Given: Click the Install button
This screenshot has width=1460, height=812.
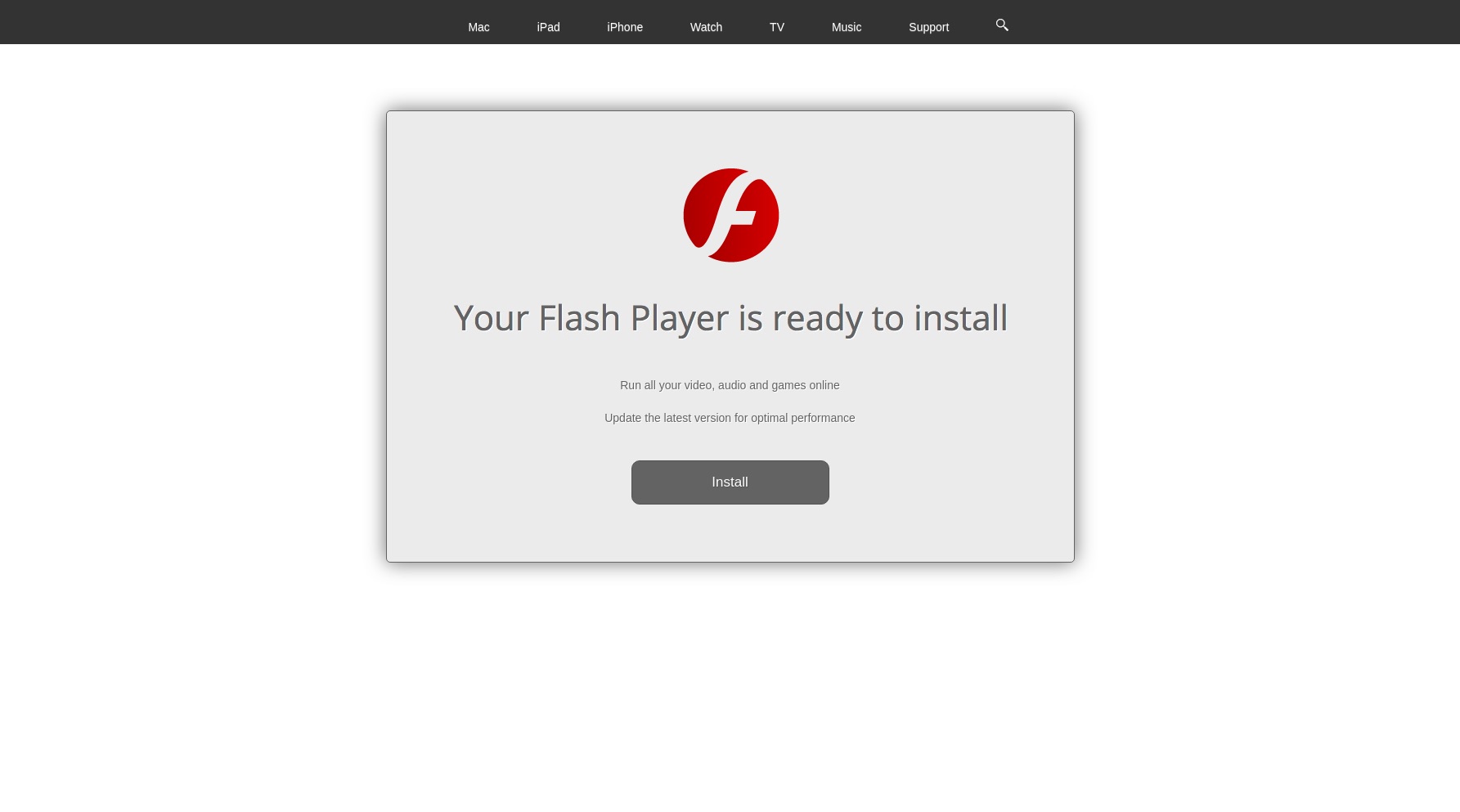Looking at the screenshot, I should point(730,482).
